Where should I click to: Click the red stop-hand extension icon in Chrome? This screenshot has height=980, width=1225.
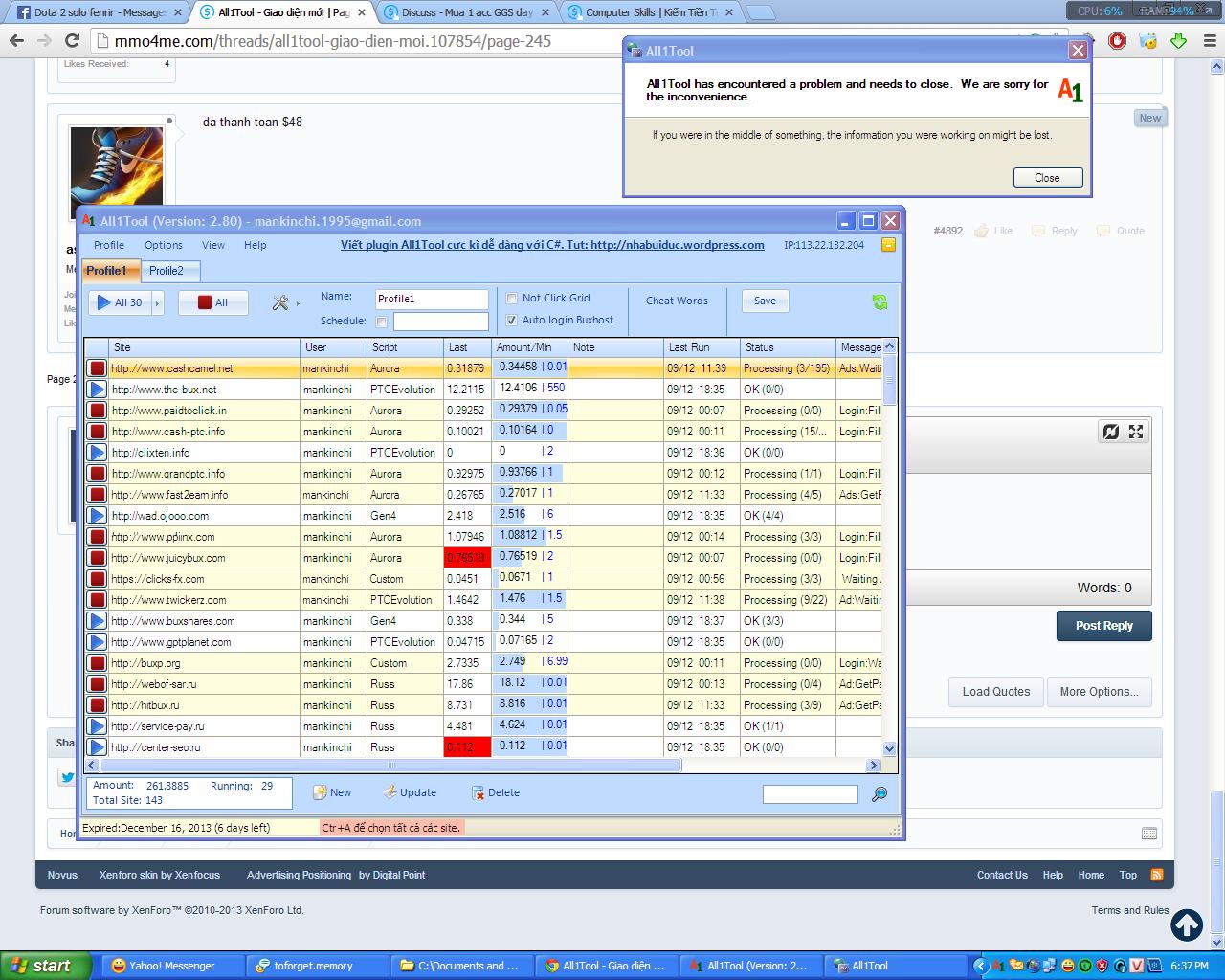[1117, 41]
